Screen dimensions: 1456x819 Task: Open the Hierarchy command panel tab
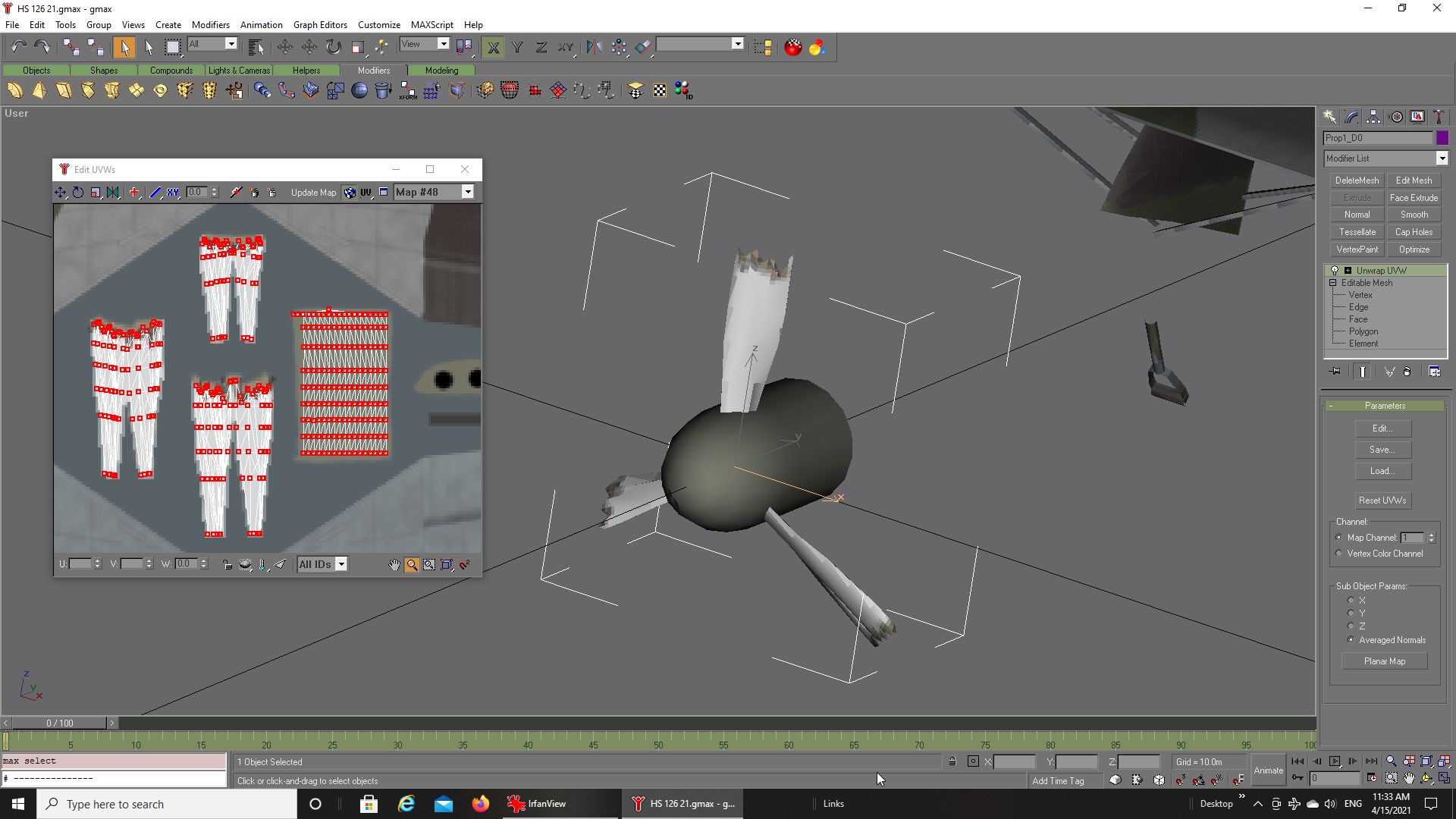point(1373,117)
